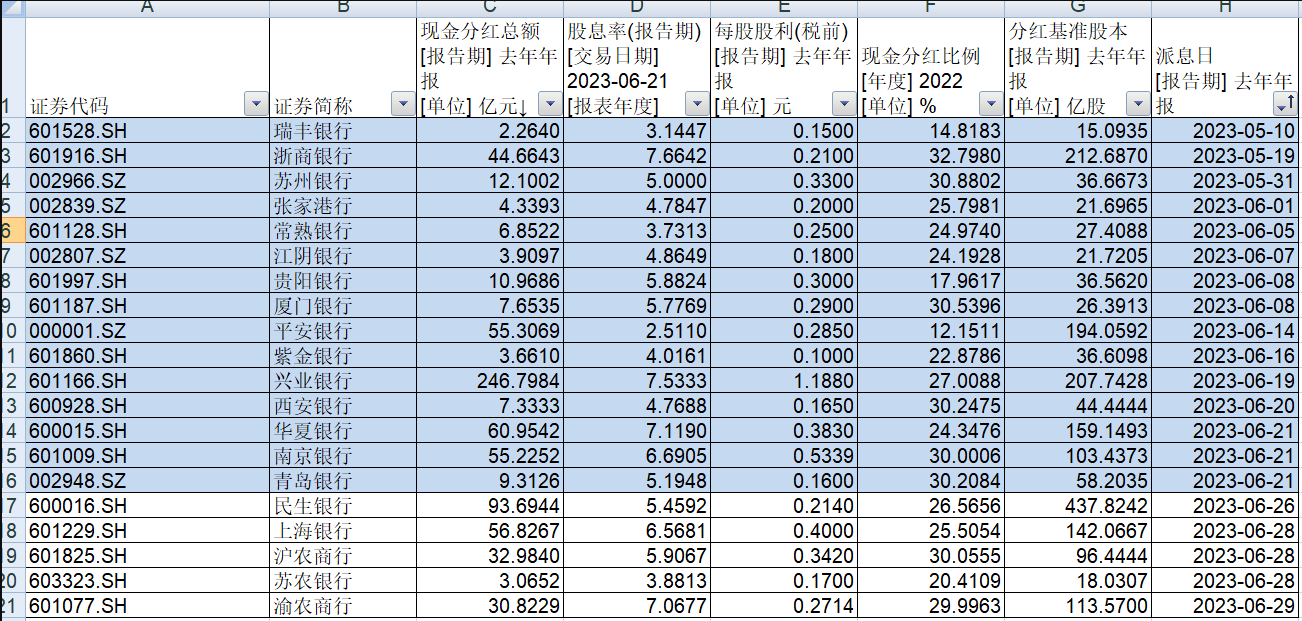Select the 贵阳银行 name cell
The height and width of the screenshot is (621, 1302).
343,280
